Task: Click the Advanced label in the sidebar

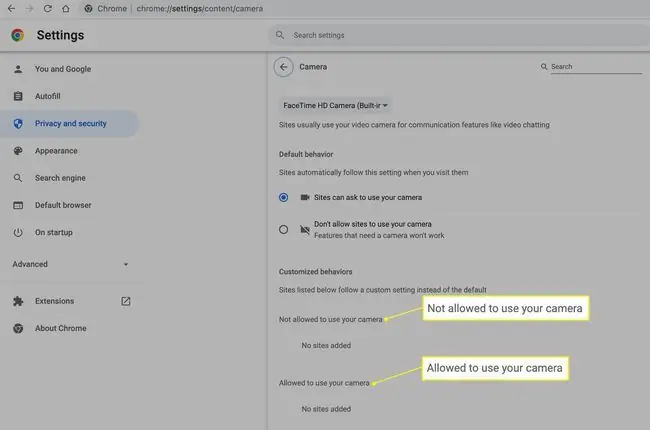Action: tap(30, 265)
